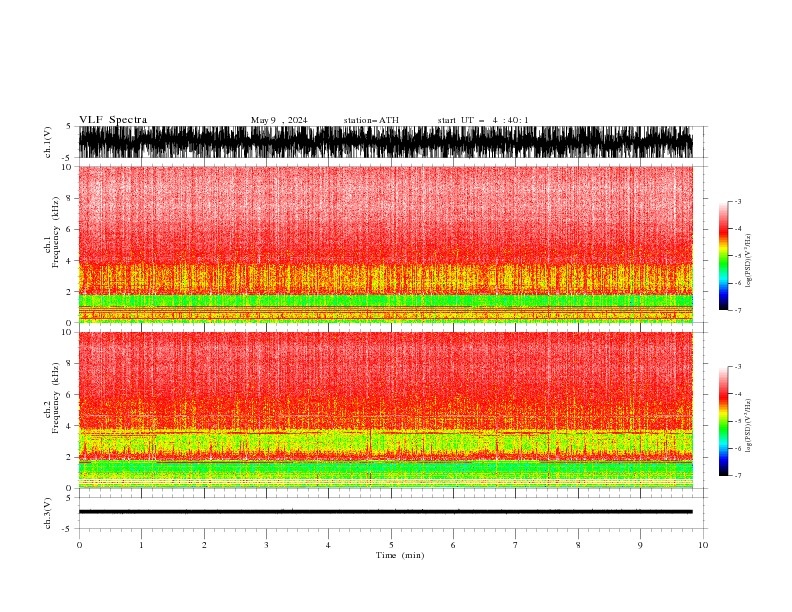Click the time axis tick label "6"
This screenshot has width=792, height=612.
[x=454, y=545]
